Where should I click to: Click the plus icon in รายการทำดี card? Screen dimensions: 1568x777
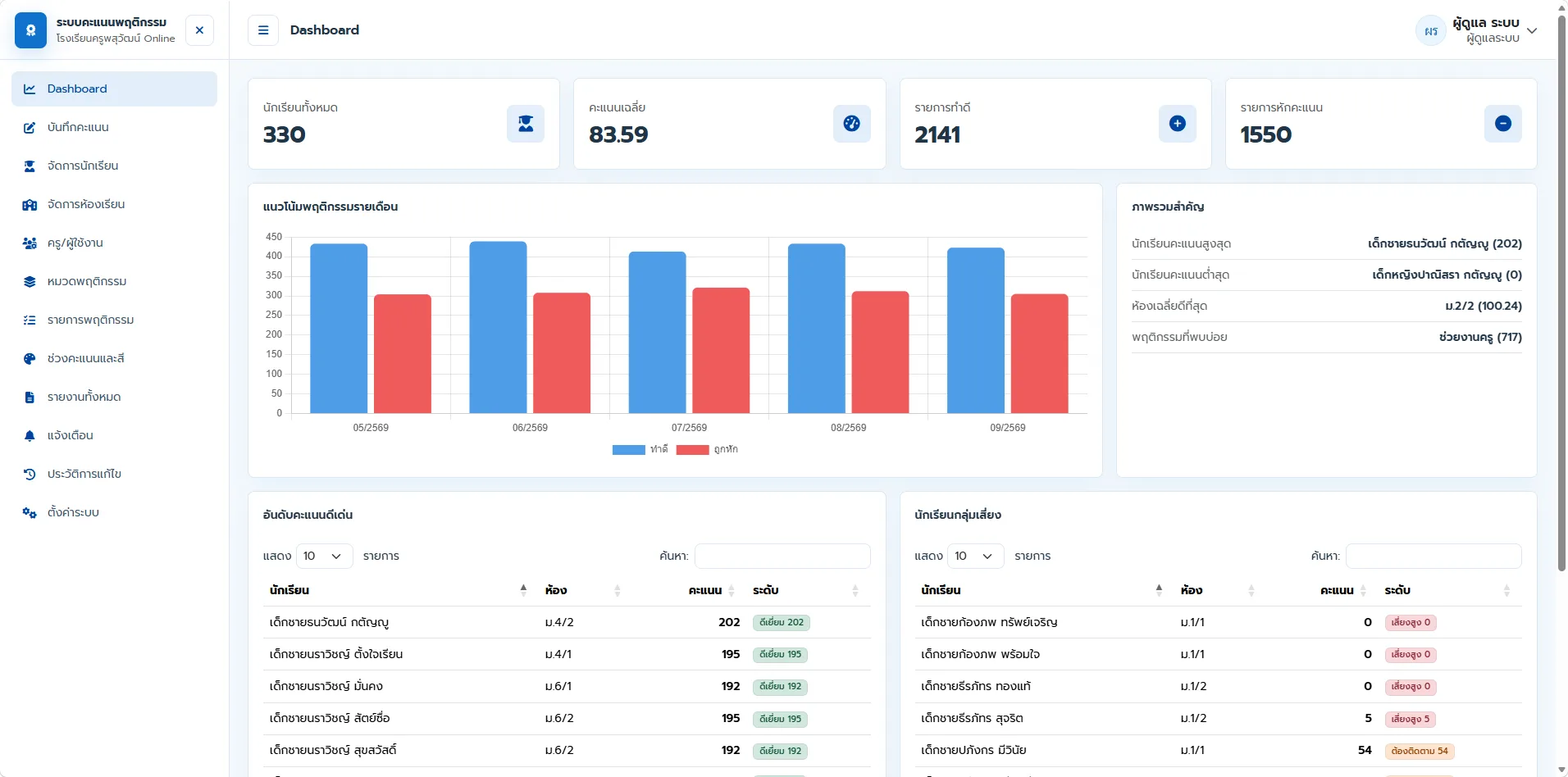pos(1178,124)
